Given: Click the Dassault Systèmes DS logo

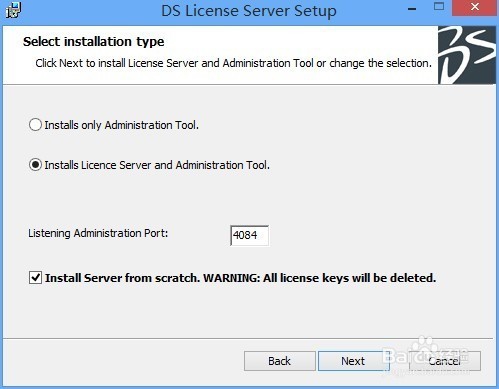Looking at the screenshot, I should [467, 55].
